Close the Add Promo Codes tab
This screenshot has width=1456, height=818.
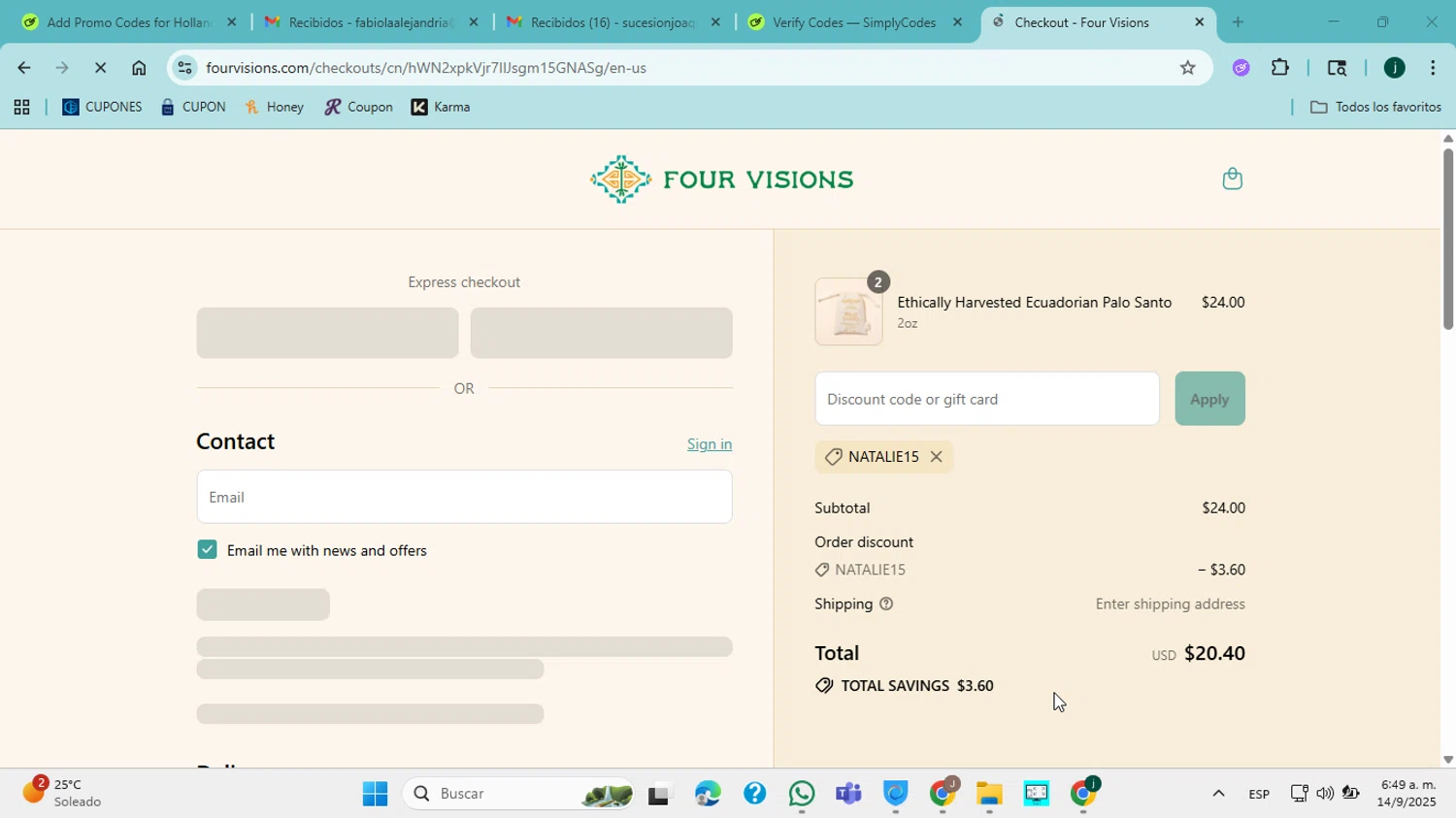231,22
